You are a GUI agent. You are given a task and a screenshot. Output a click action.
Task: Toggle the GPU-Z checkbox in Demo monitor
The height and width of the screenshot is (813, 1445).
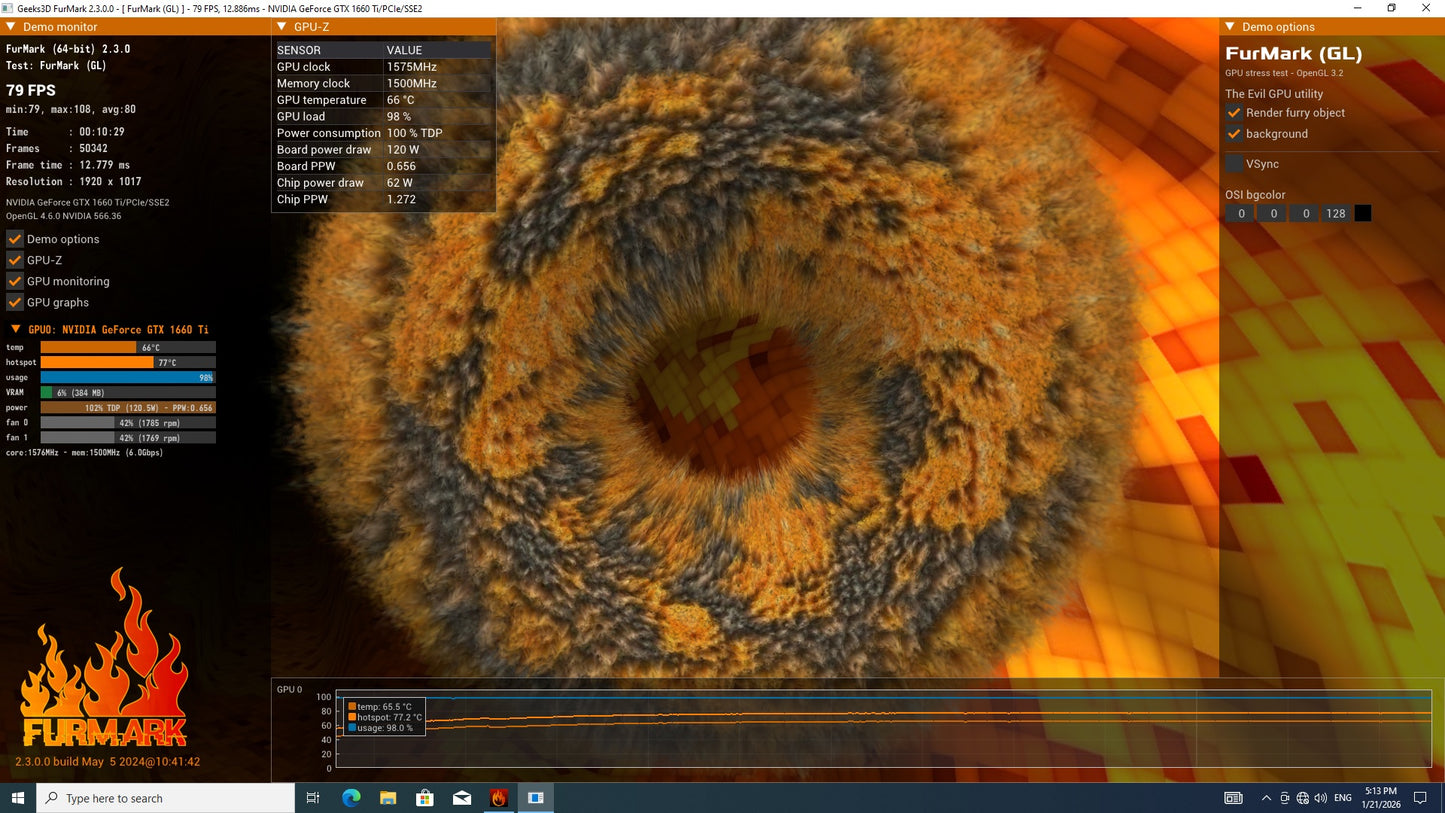pyautogui.click(x=15, y=260)
